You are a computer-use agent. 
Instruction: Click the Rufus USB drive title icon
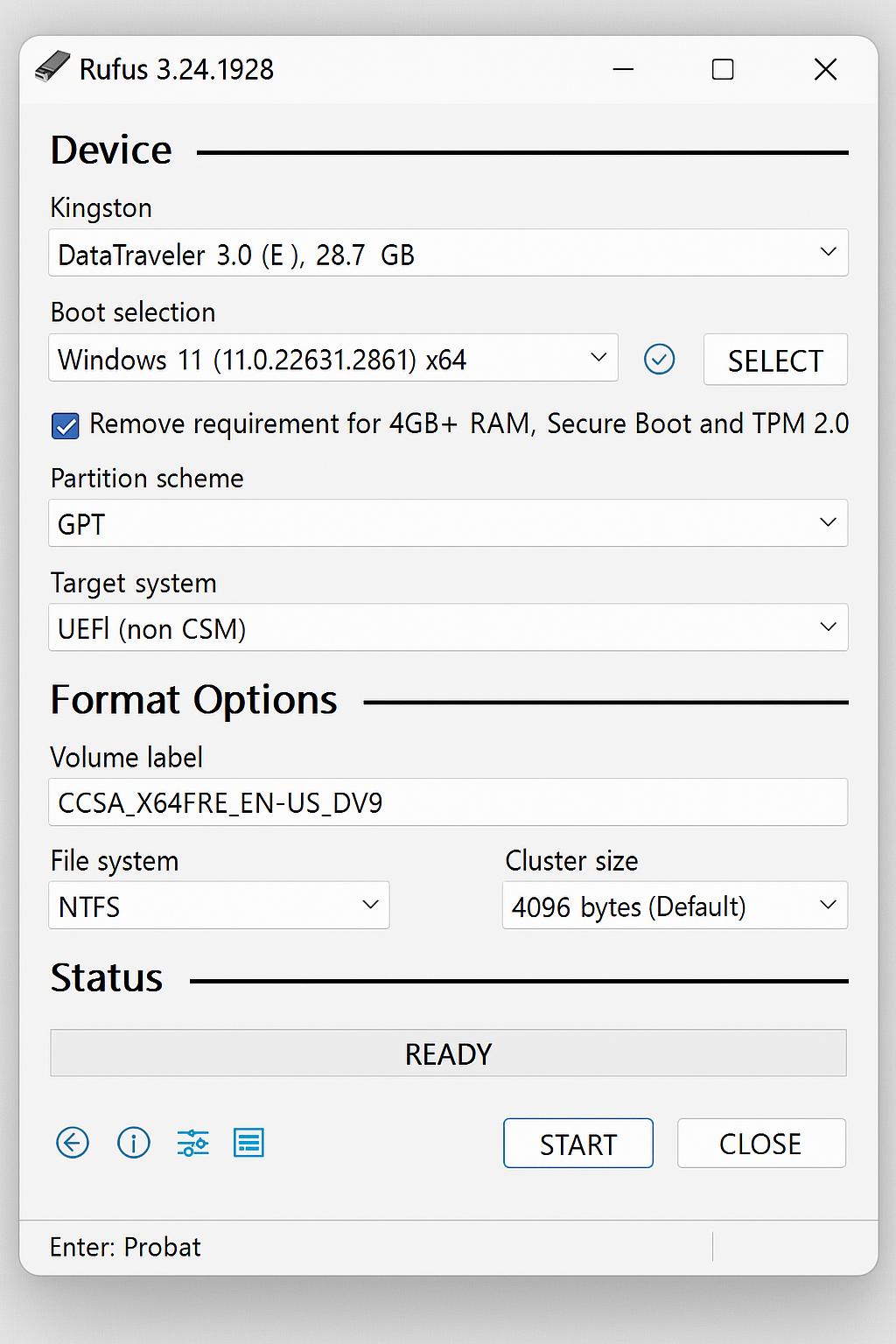52,67
